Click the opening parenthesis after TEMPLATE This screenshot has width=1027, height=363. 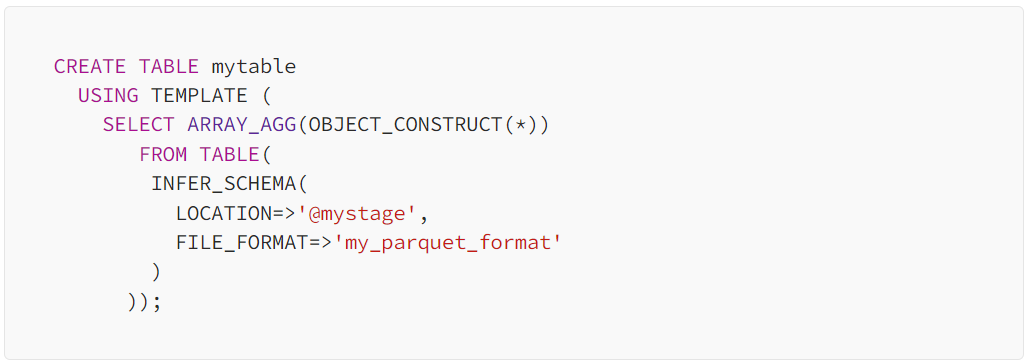[x=266, y=96]
